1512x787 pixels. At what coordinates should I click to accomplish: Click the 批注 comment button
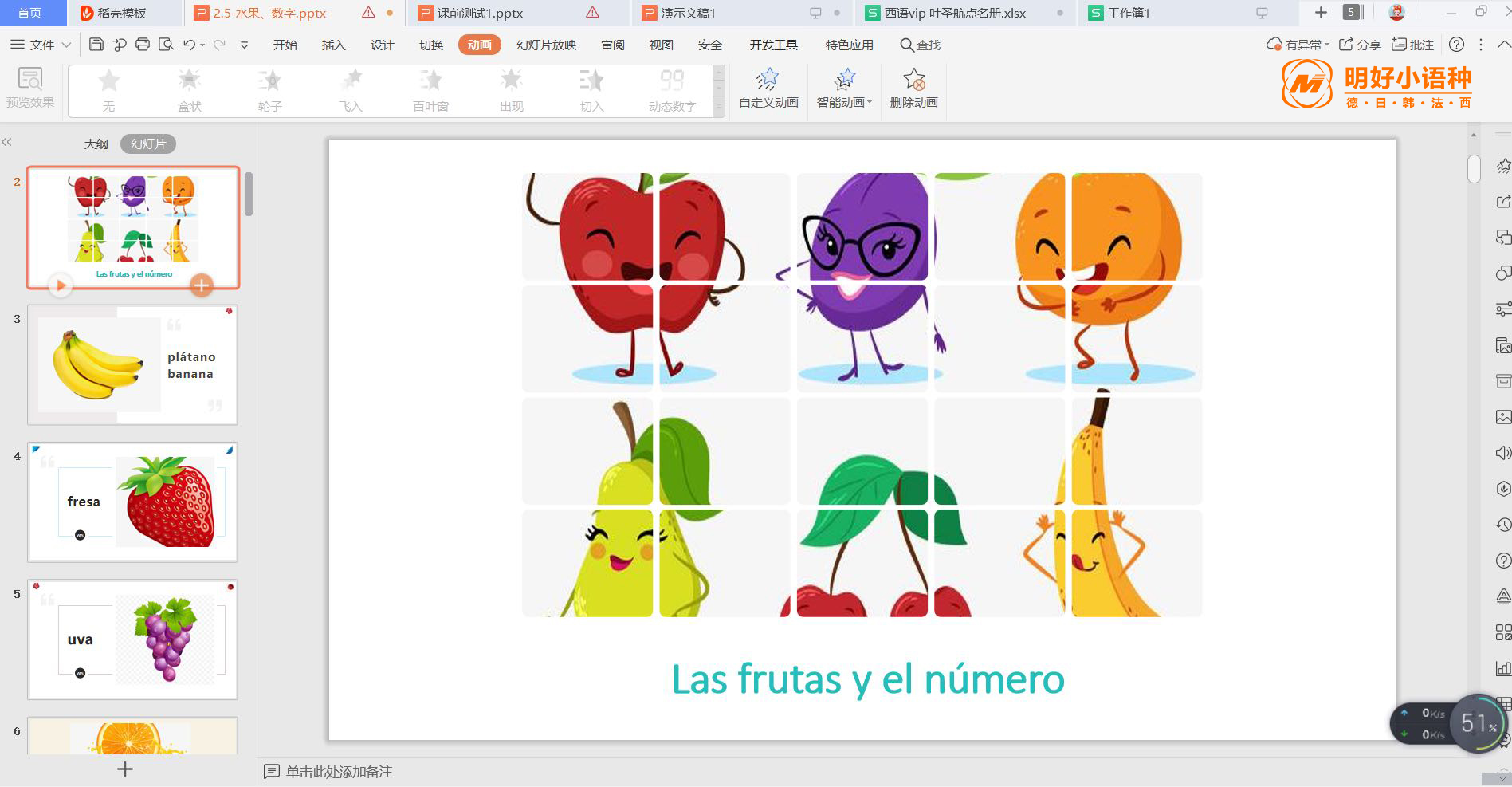[x=1412, y=45]
